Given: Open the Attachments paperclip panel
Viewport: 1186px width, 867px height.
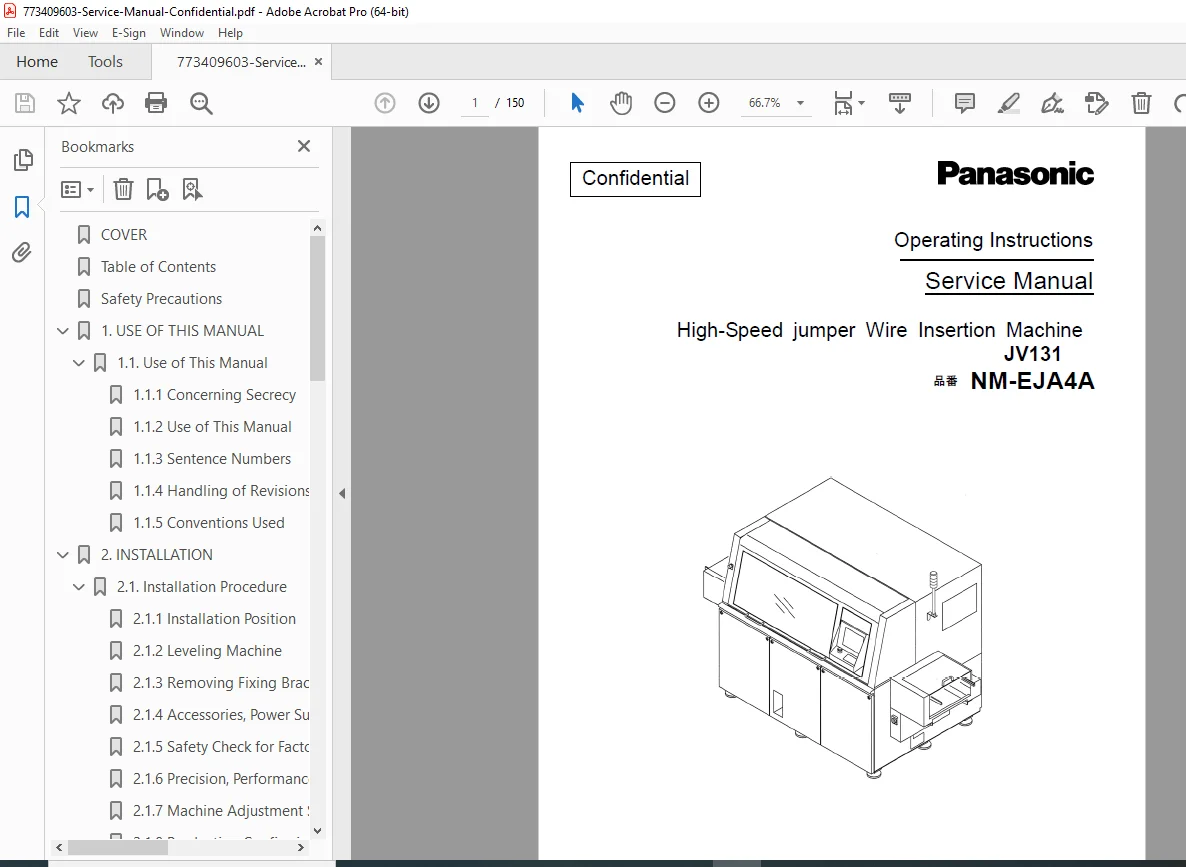Looking at the screenshot, I should point(22,253).
